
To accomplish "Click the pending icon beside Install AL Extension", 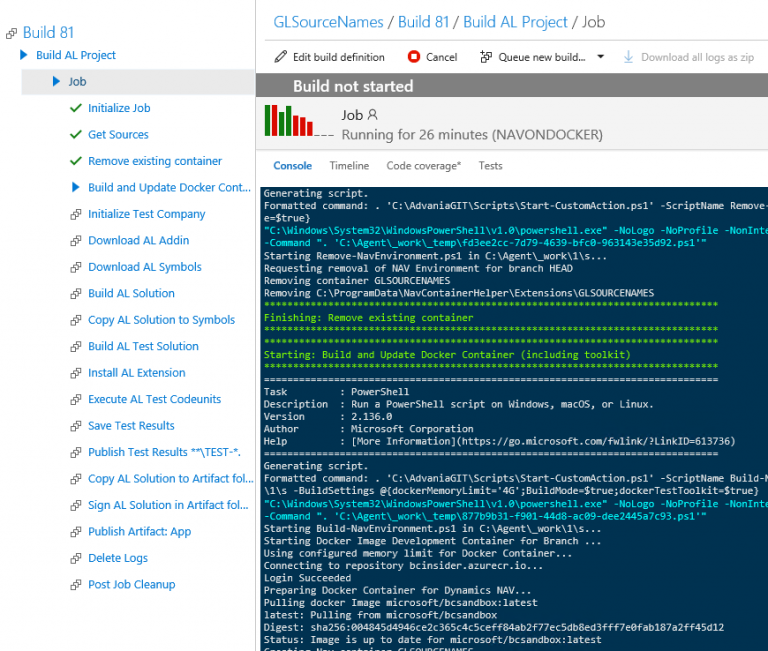I will pos(75,373).
